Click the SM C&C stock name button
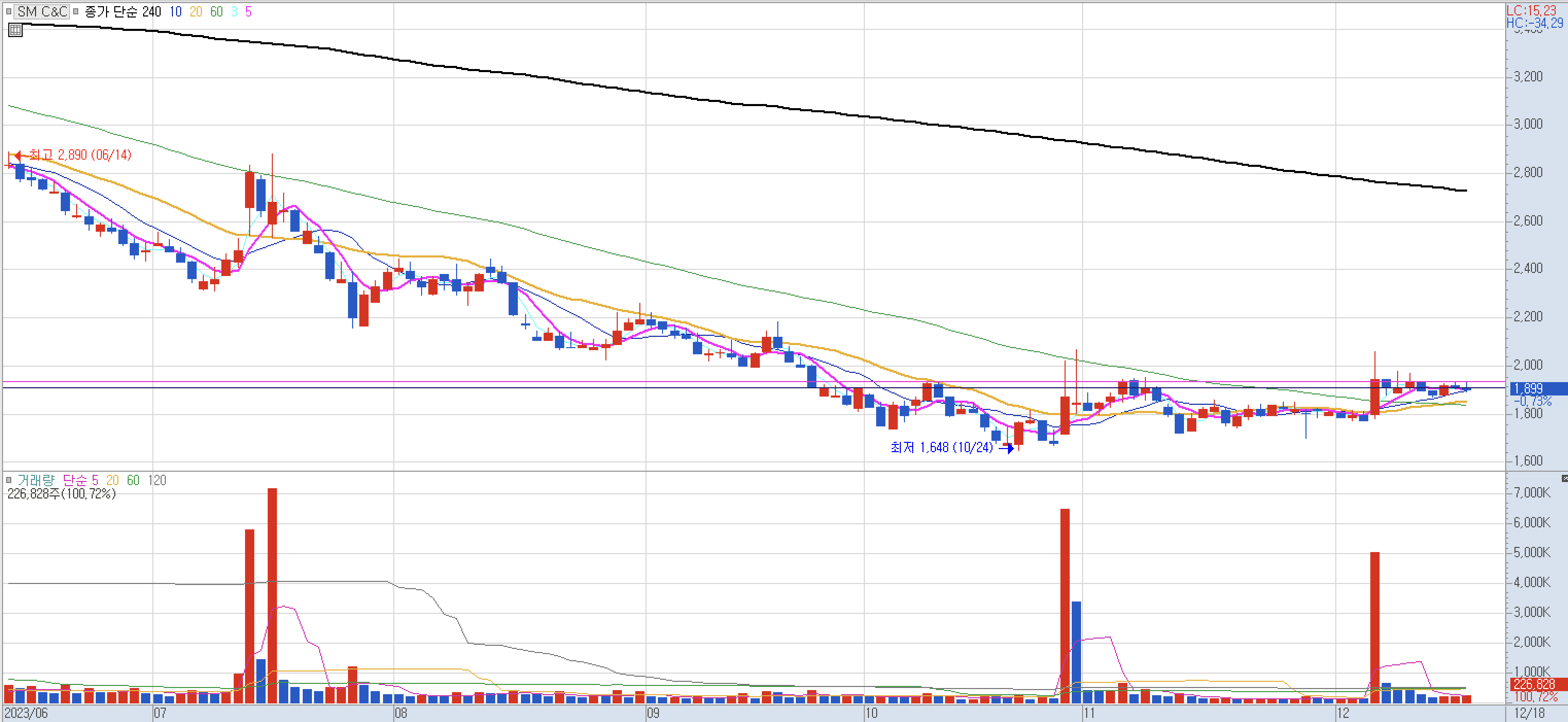The image size is (1568, 722). 41,11
